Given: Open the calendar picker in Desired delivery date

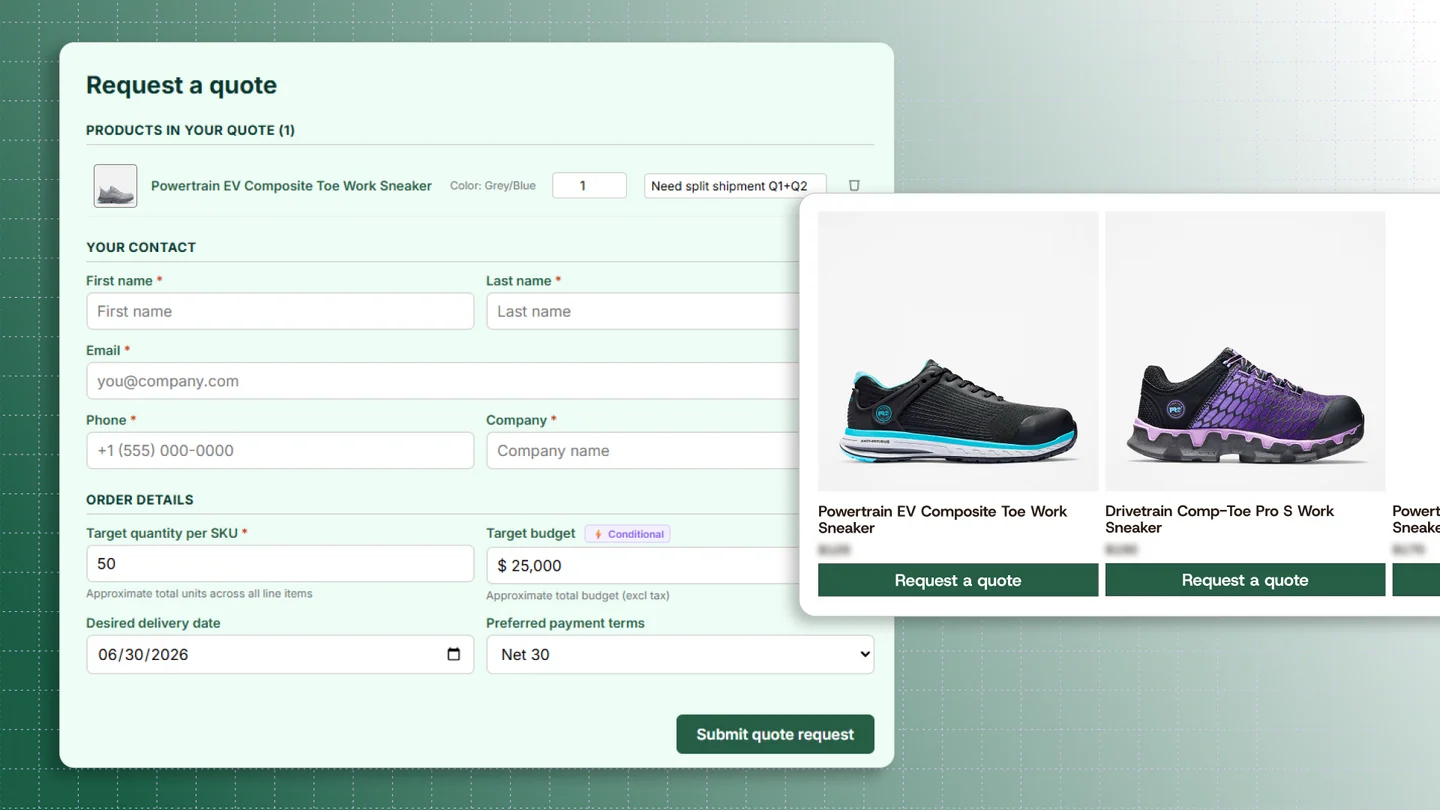Looking at the screenshot, I should pyautogui.click(x=453, y=654).
